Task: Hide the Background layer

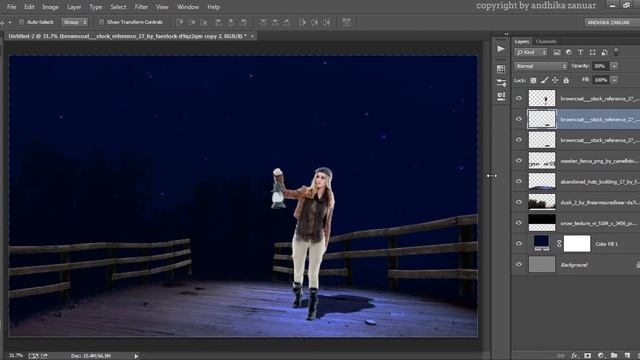Action: pos(519,264)
